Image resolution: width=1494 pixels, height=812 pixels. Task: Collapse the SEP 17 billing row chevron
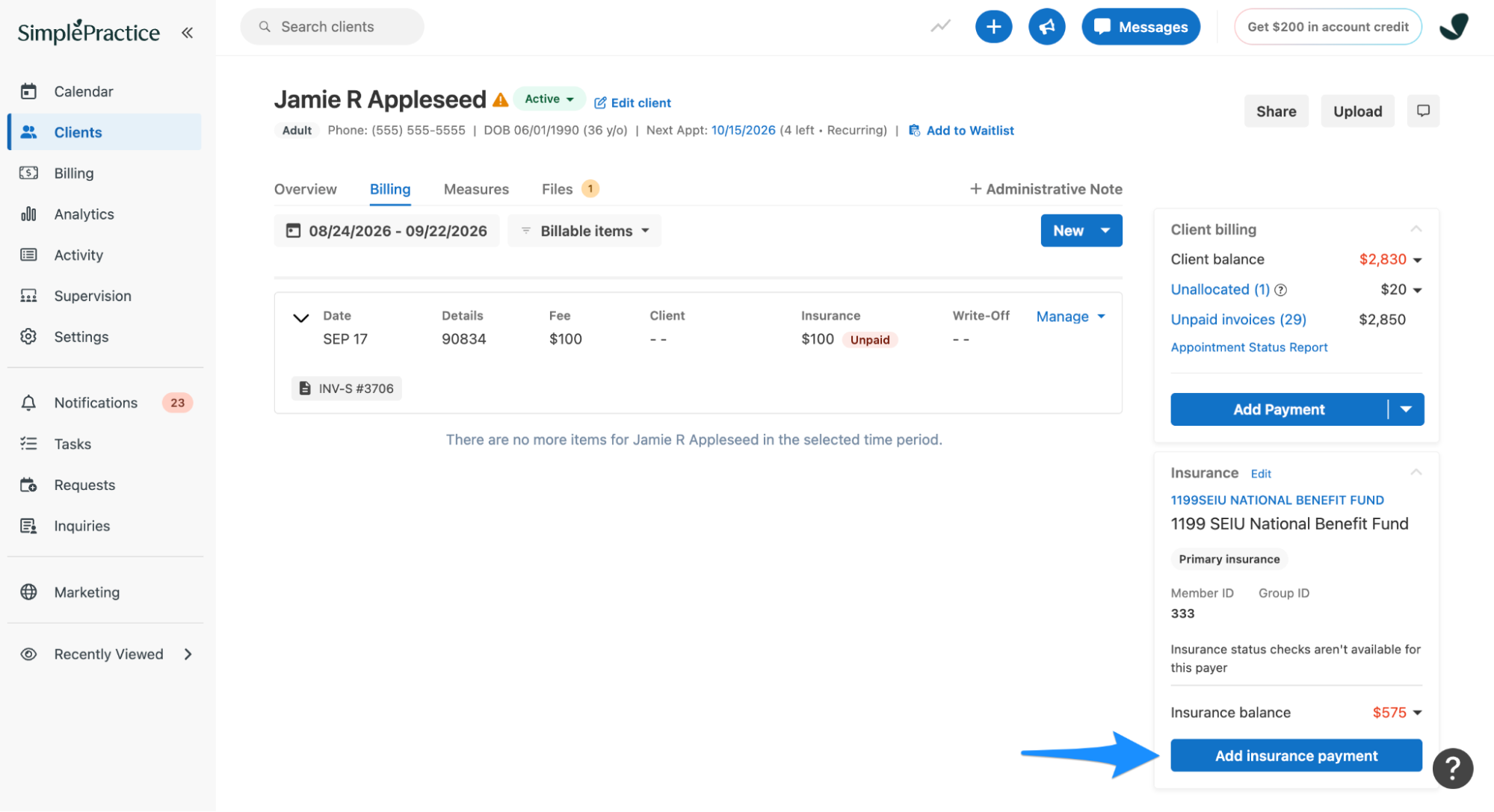point(300,317)
